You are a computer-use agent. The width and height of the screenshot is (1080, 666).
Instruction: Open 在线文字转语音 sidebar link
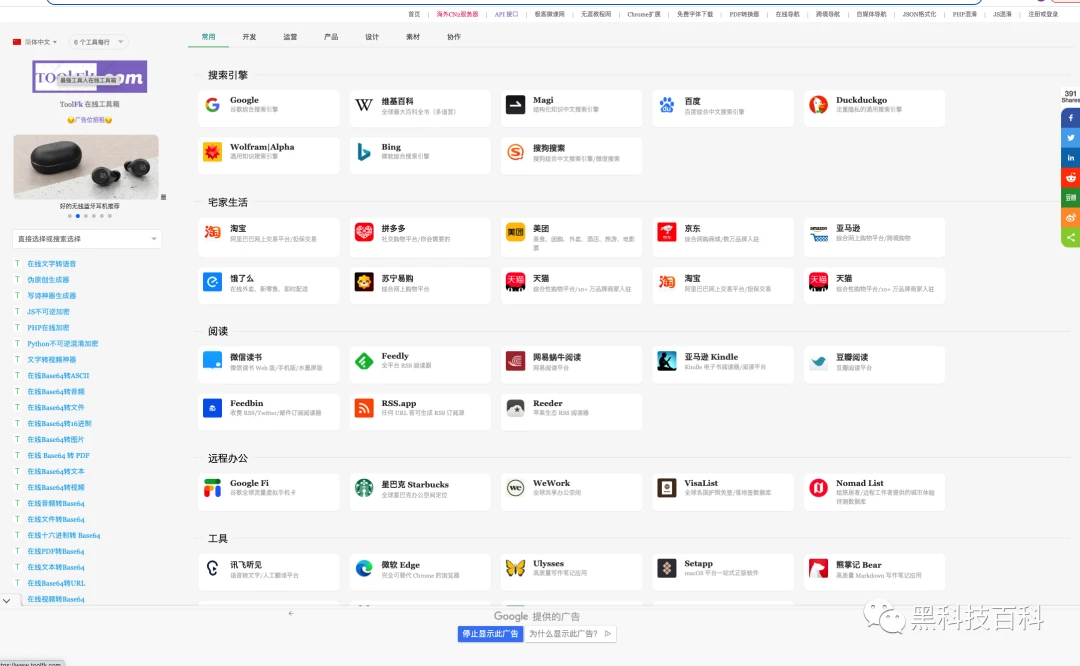[52, 264]
